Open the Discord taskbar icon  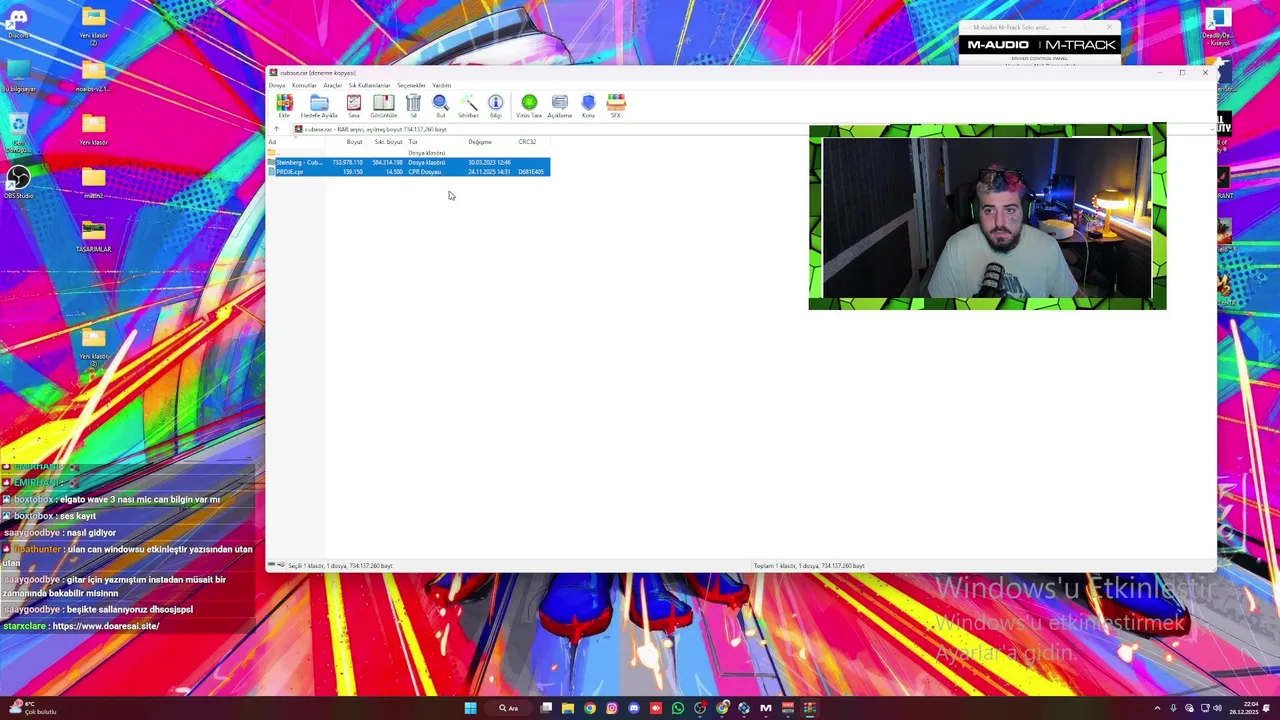(x=634, y=708)
